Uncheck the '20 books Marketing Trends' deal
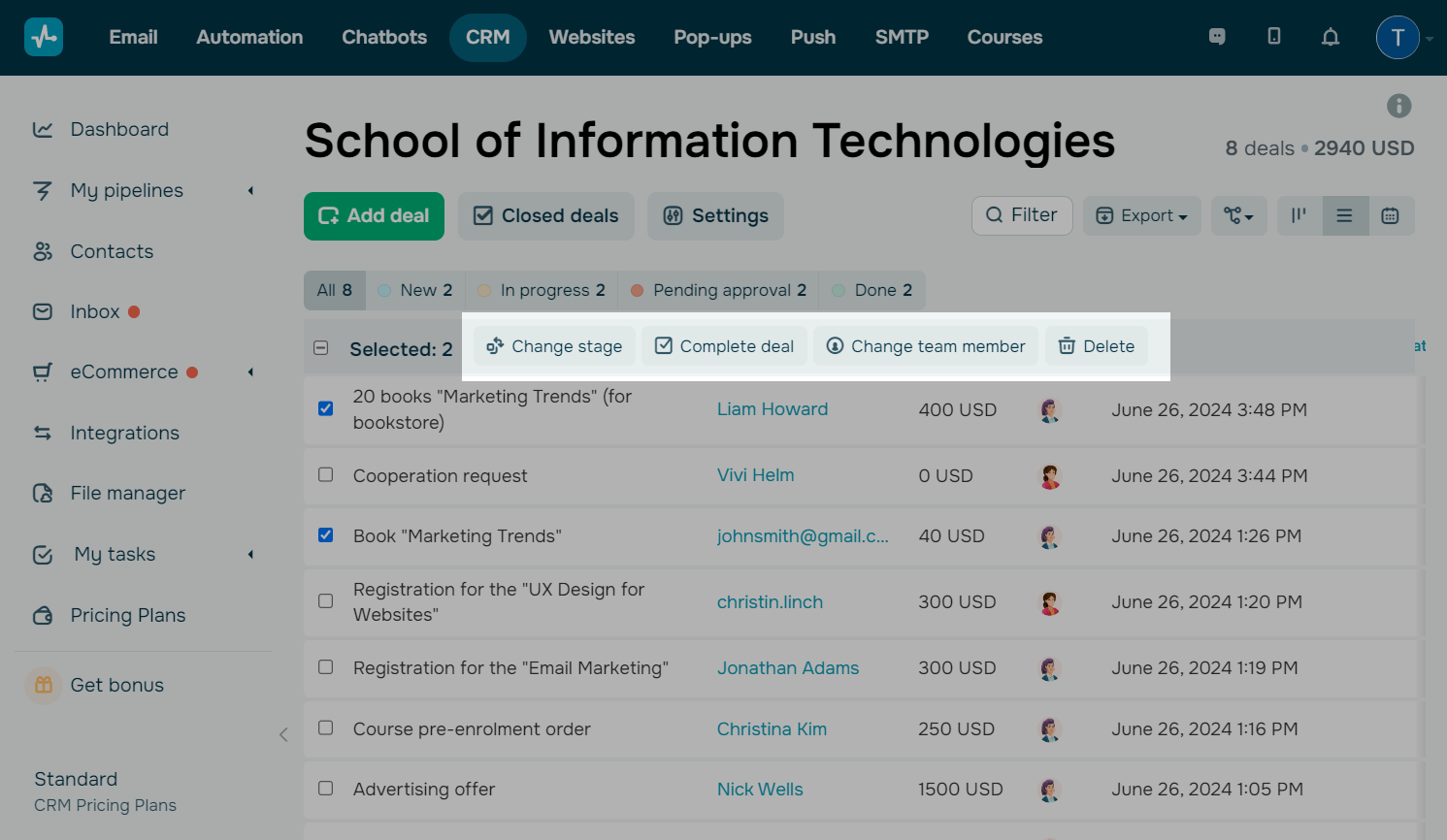 click(326, 408)
